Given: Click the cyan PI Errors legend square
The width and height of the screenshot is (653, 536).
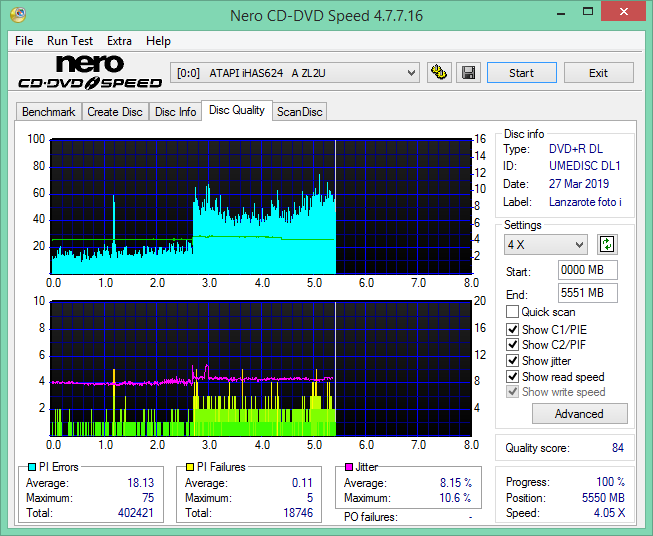Looking at the screenshot, I should click(32, 467).
